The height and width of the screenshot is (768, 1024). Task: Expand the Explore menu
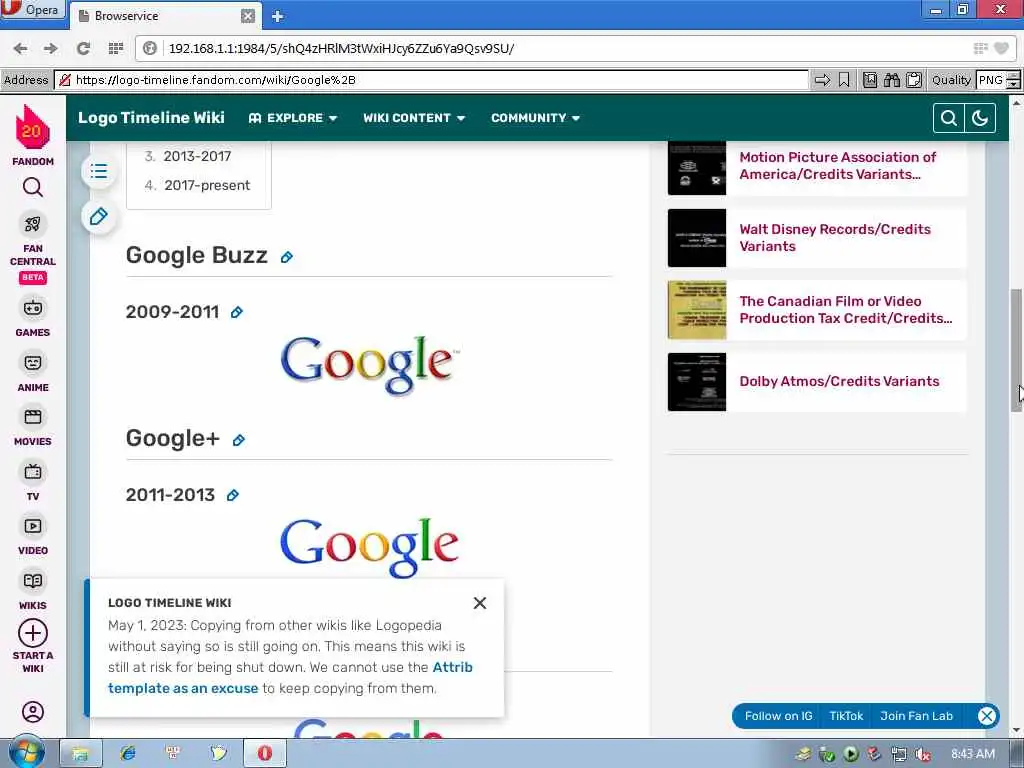tap(293, 118)
